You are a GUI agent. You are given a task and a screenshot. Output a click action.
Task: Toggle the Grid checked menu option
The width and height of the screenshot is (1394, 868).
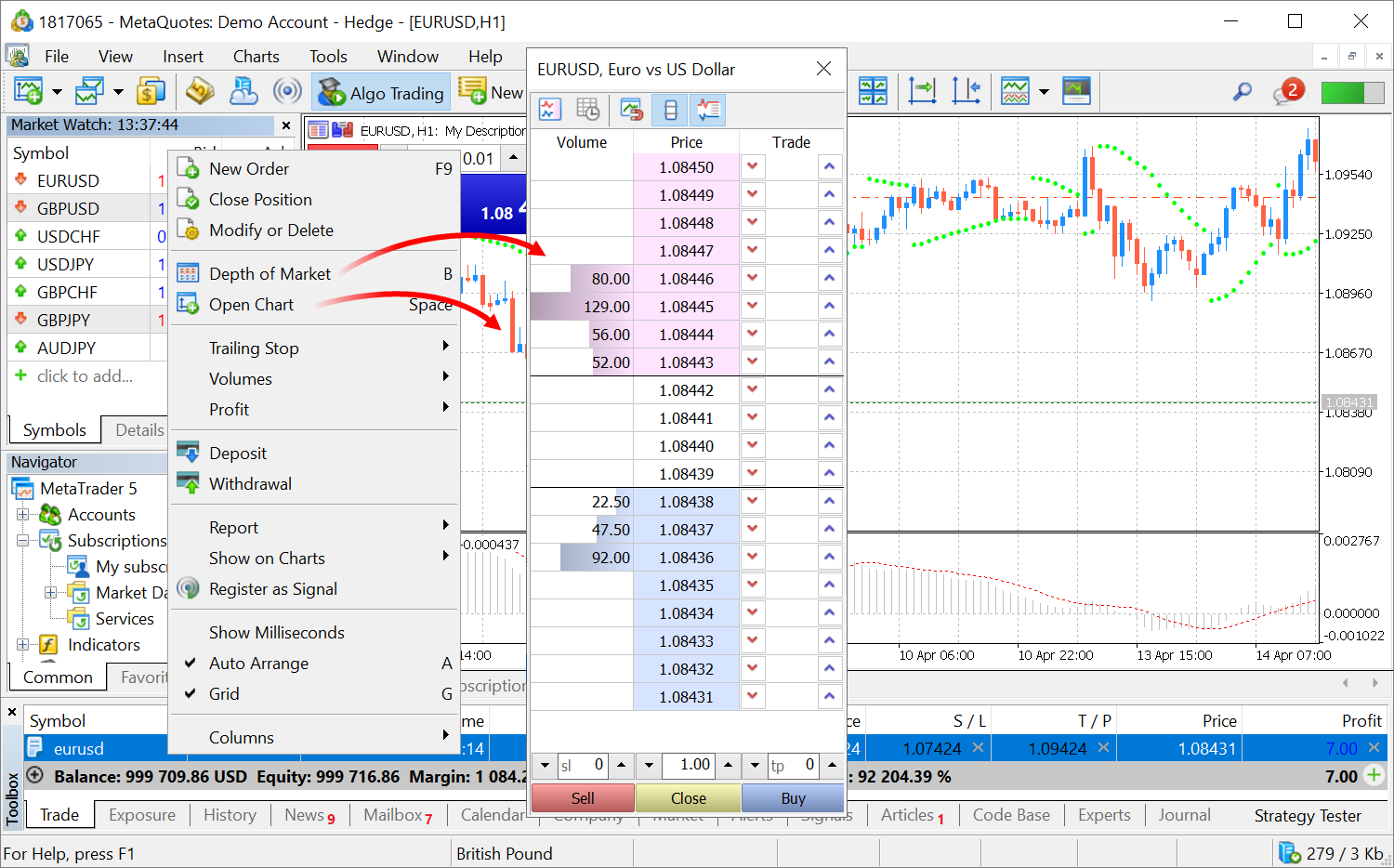point(224,694)
